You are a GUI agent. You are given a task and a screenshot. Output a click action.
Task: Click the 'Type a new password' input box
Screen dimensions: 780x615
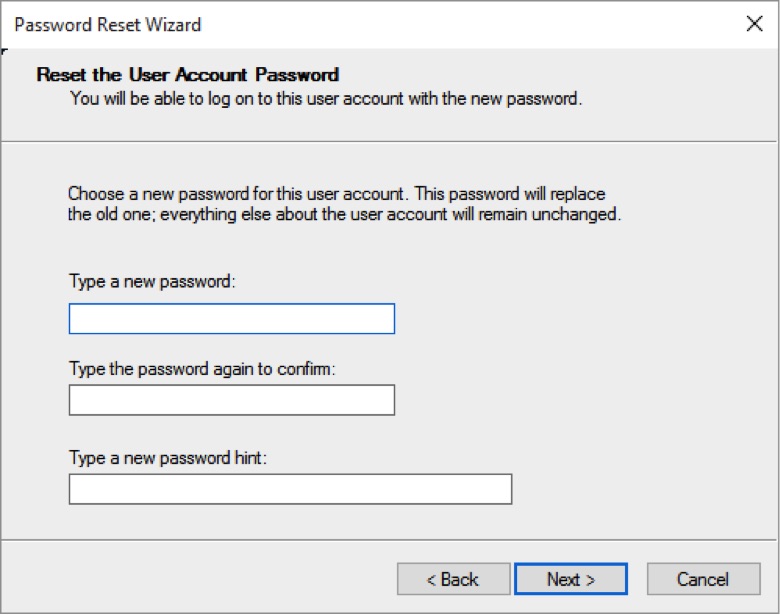pos(232,318)
